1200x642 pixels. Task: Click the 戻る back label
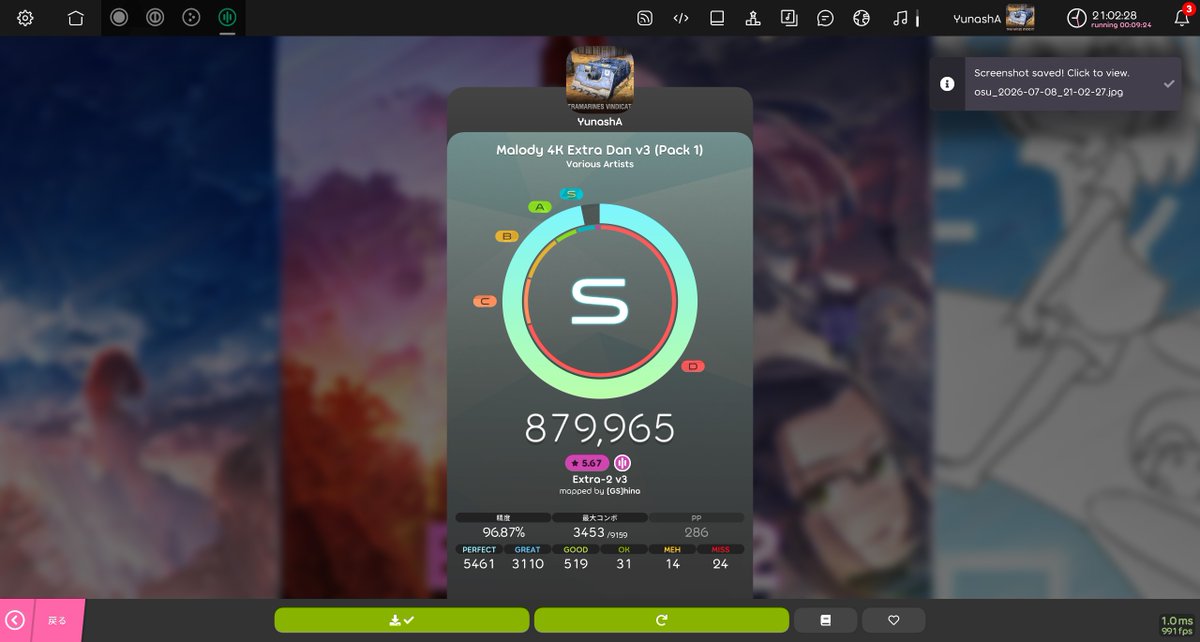58,620
